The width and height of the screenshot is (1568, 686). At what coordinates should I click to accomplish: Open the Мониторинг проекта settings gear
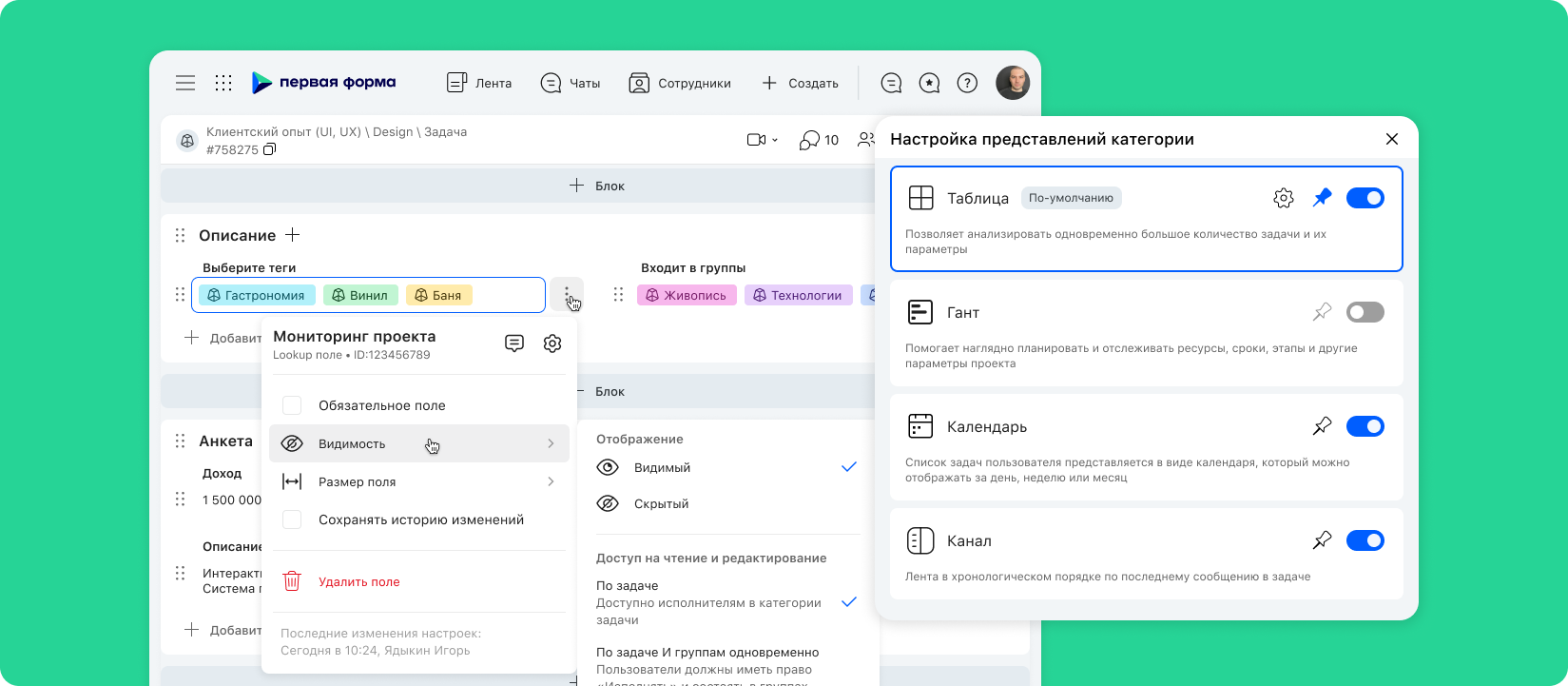[552, 343]
